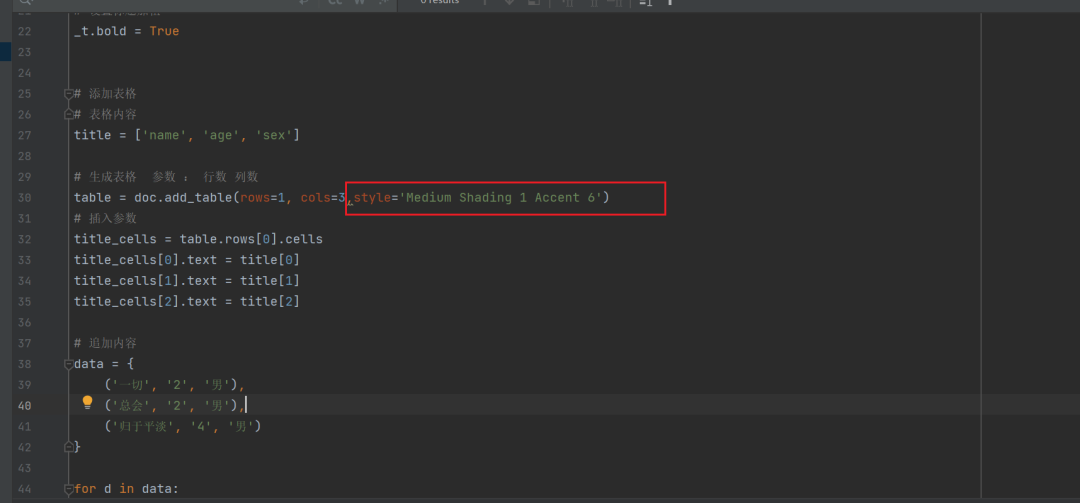
Task: Click the '_t.bold = True' line
Action: click(127, 32)
